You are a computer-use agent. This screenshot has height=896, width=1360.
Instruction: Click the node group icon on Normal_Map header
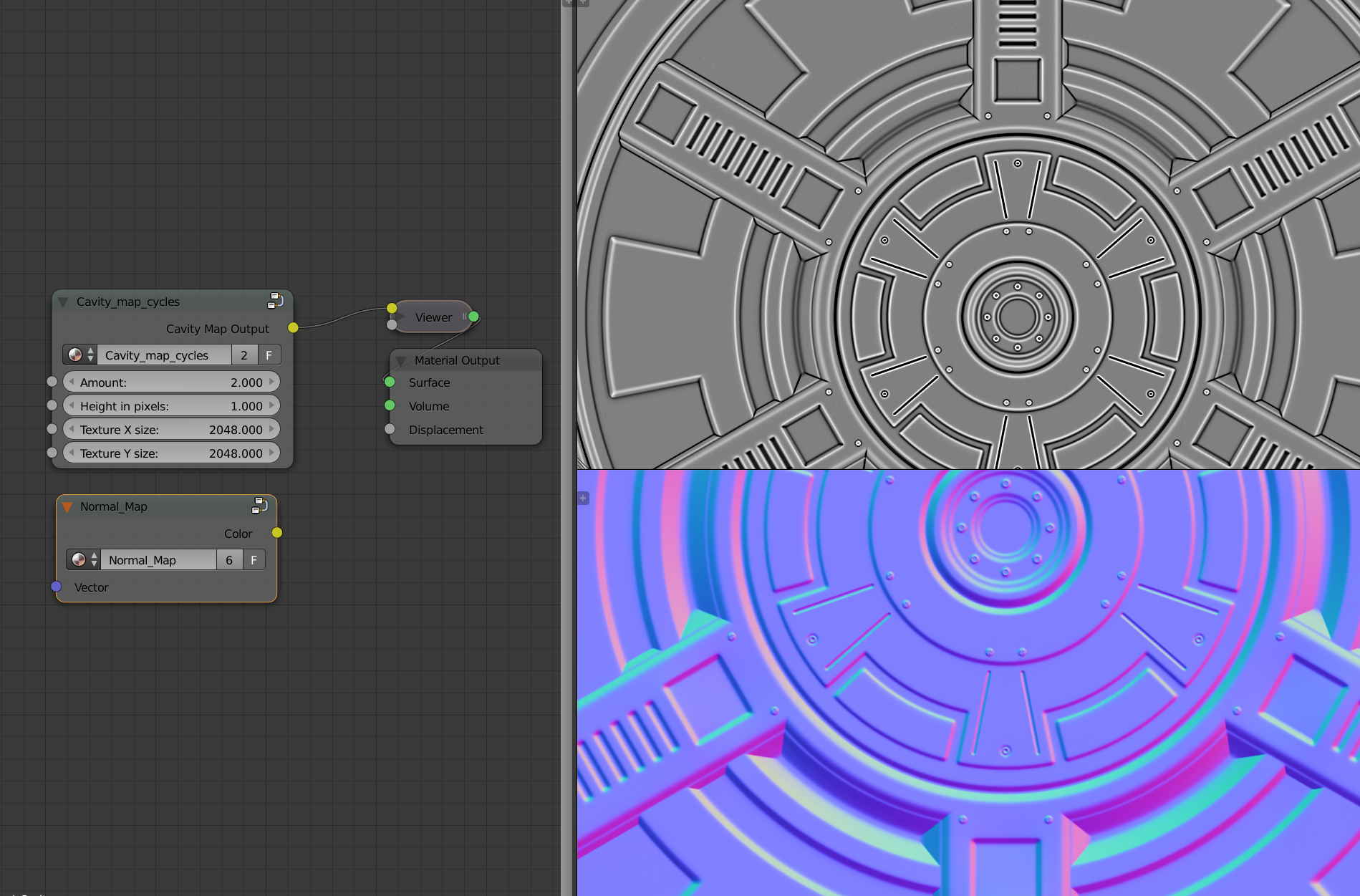coord(259,506)
